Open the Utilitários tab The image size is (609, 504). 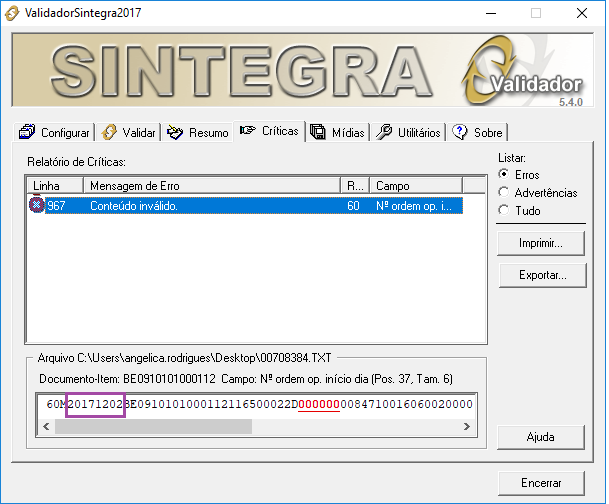(x=408, y=133)
